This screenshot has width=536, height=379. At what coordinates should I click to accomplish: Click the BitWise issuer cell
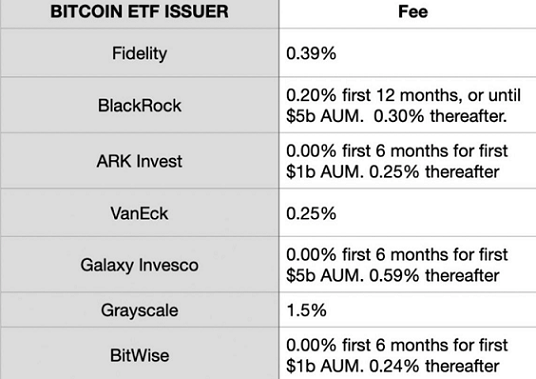(139, 354)
